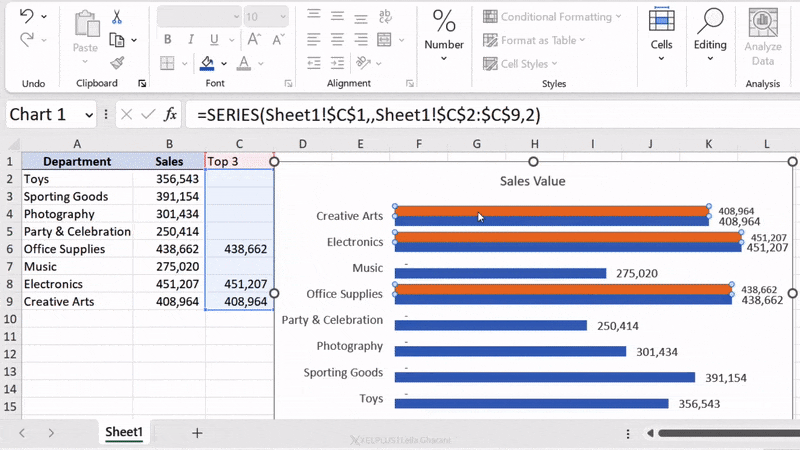Open Fill Color dropdown arrow

pyautogui.click(x=223, y=63)
